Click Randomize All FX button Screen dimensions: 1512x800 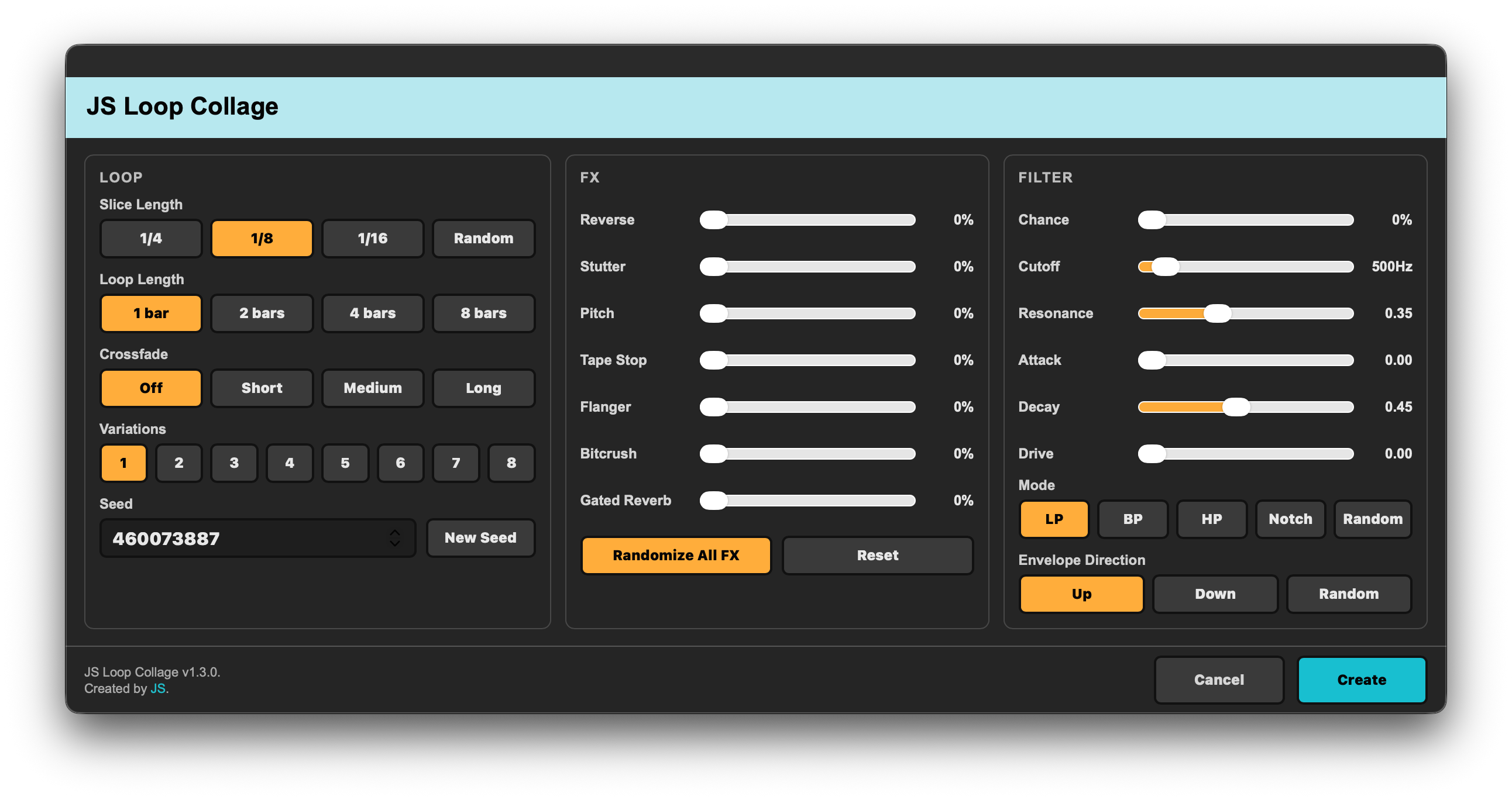(x=676, y=556)
